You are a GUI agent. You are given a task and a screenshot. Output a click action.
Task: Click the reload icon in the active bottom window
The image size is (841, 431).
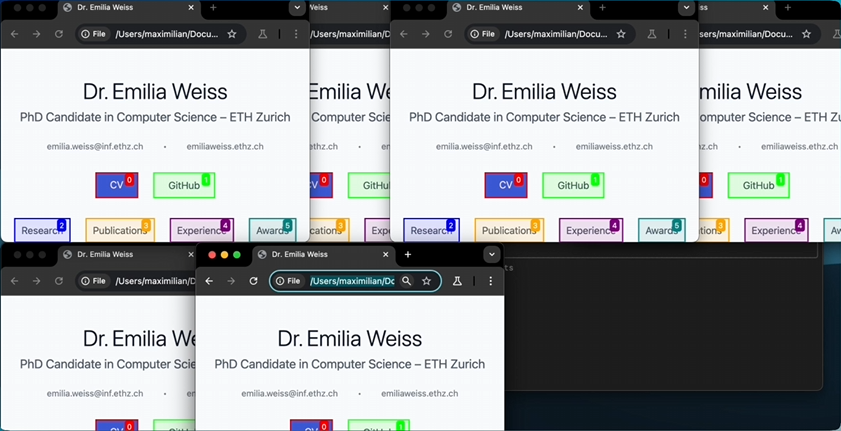click(254, 282)
